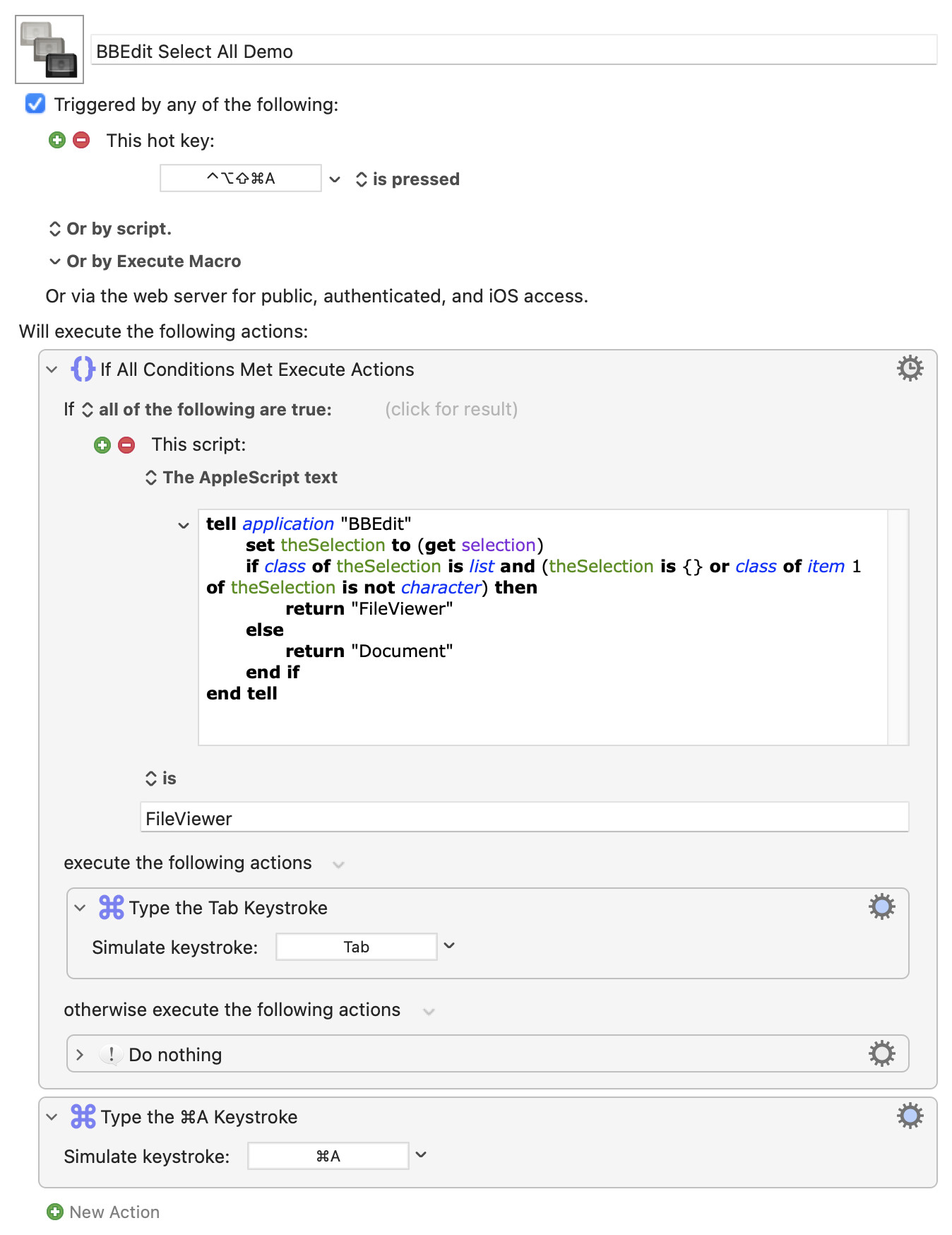Open the Tab keystroke dropdown arrow

point(449,945)
